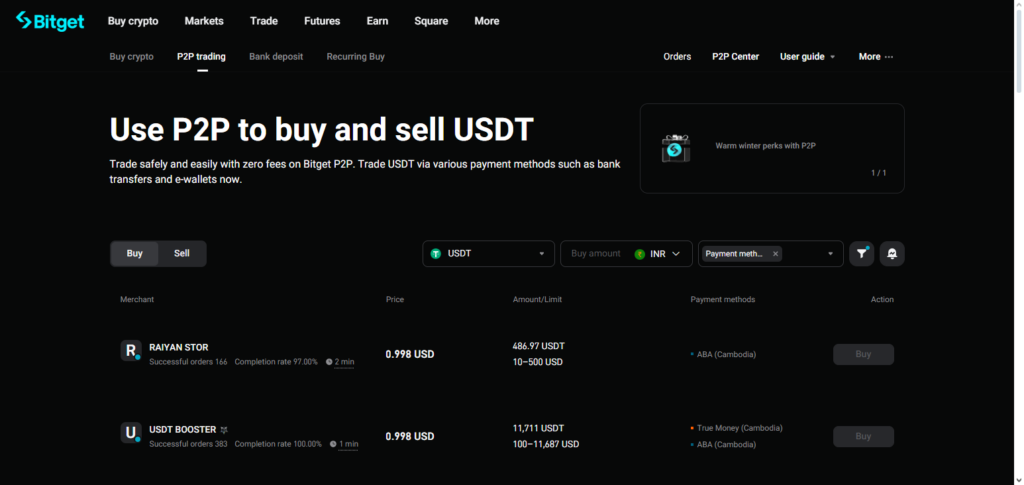1024x485 pixels.
Task: Select the Sell toggle
Action: coord(182,253)
